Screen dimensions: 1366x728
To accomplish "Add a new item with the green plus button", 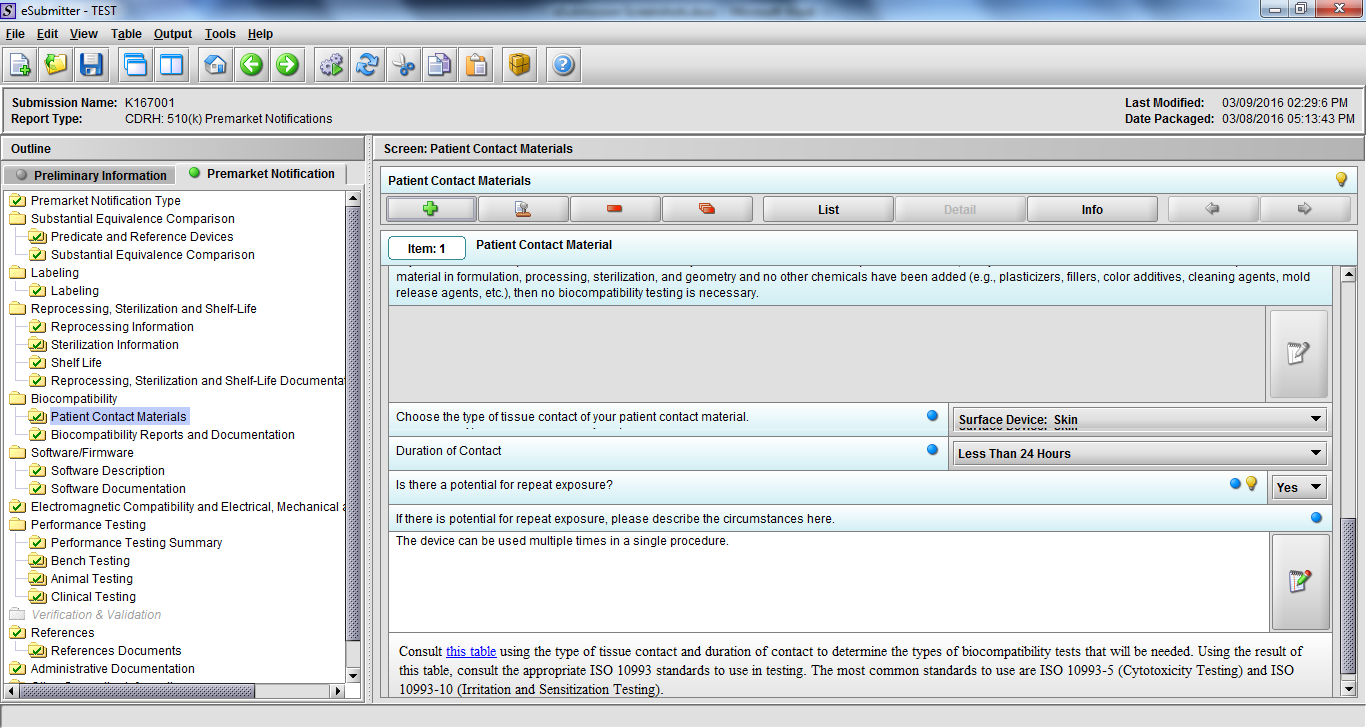I will [431, 209].
